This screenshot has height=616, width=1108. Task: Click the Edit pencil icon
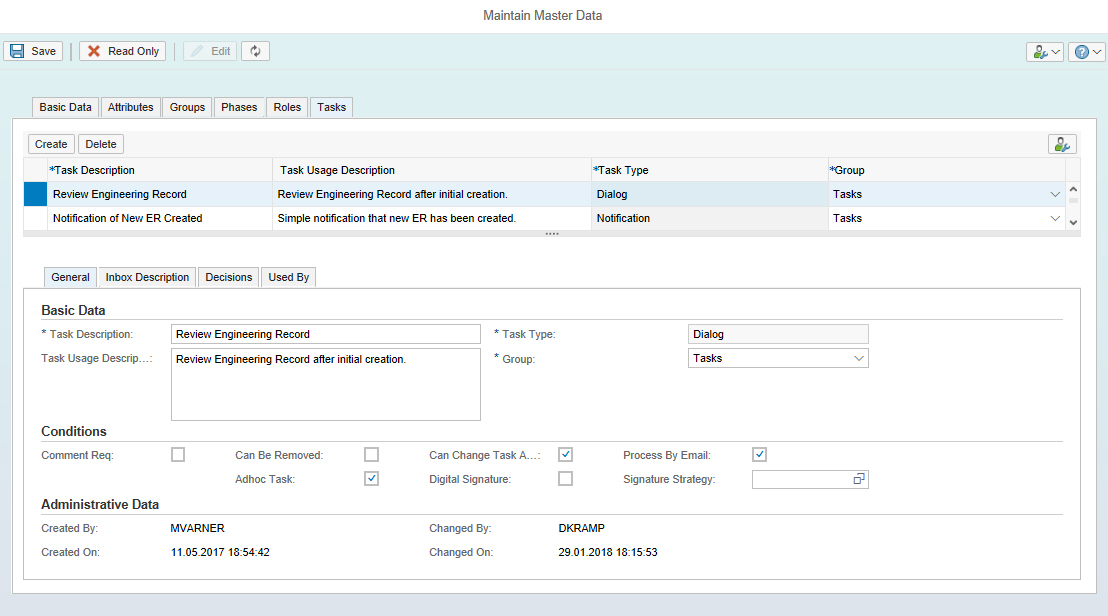tap(195, 51)
